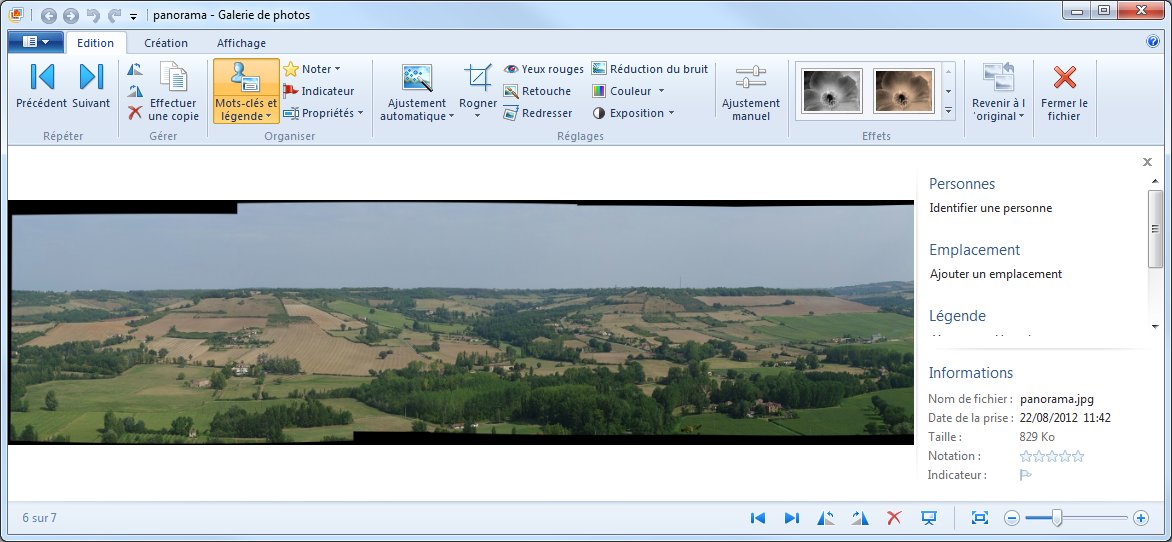Rotate left icon in Gérer group
1172x542 pixels.
tap(135, 70)
